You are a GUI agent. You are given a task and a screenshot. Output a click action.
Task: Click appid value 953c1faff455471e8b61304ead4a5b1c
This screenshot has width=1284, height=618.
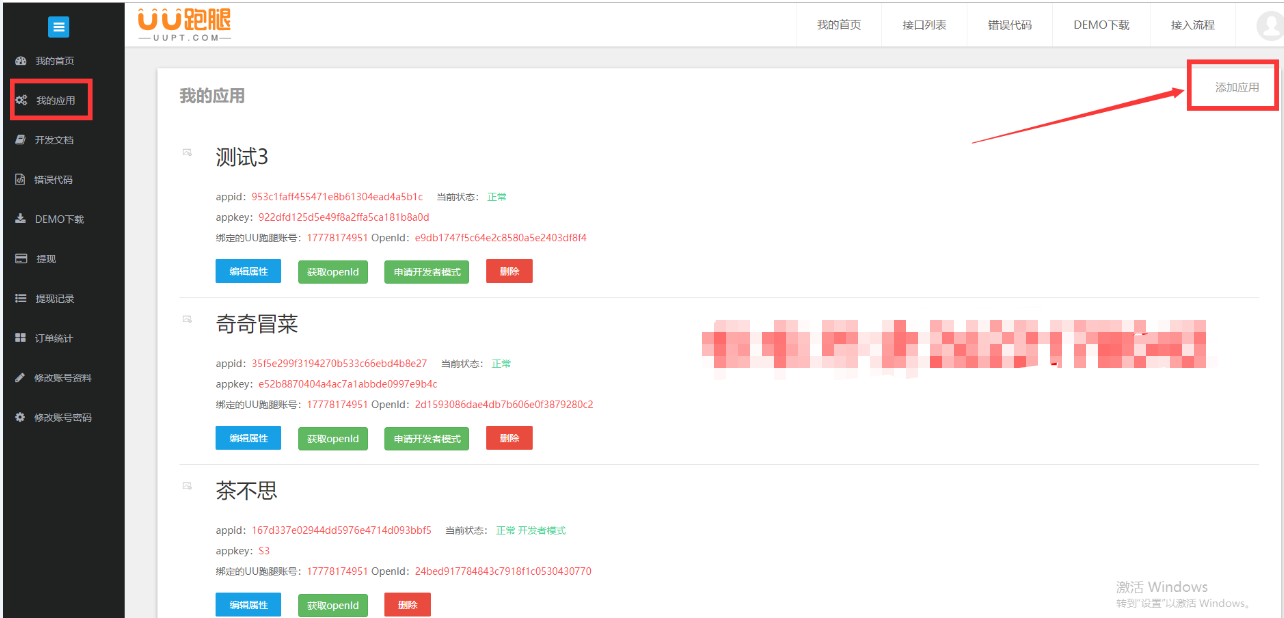(337, 197)
